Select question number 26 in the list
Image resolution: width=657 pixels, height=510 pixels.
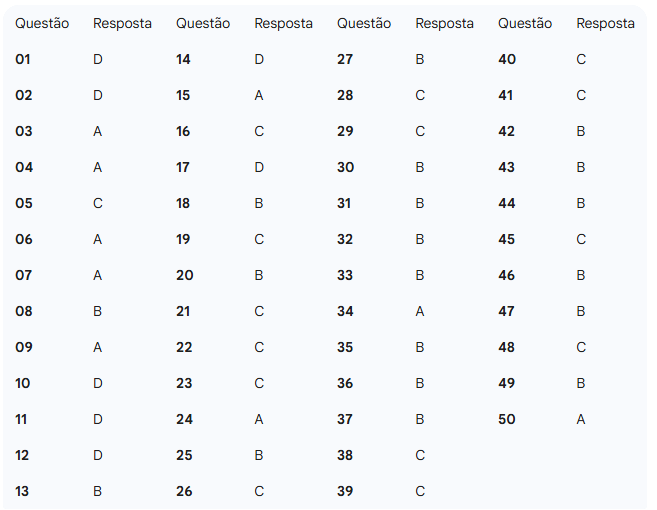pos(184,492)
